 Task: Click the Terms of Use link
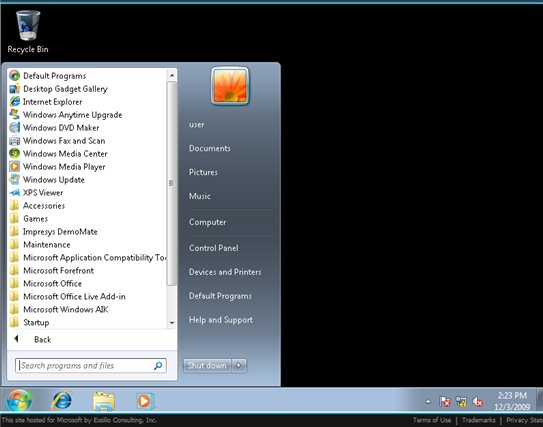(x=432, y=420)
